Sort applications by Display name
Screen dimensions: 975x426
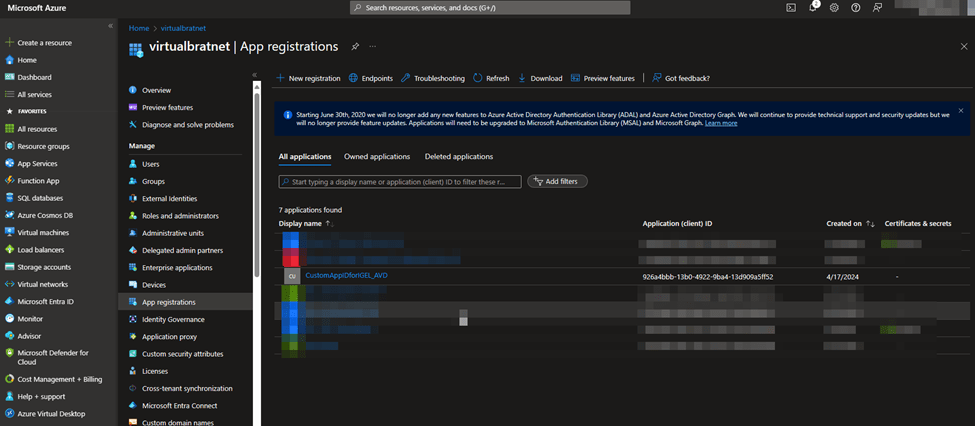(304, 223)
